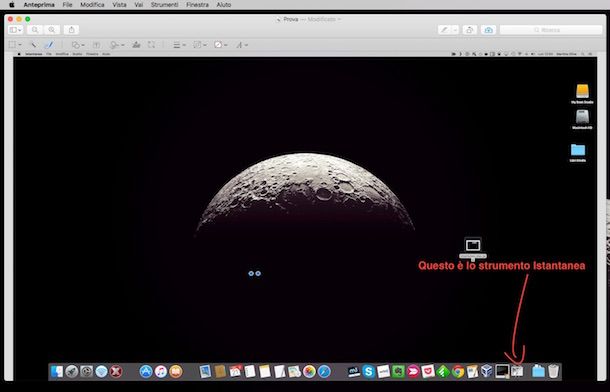Rotate the image with the rotate button

pyautogui.click(x=470, y=30)
